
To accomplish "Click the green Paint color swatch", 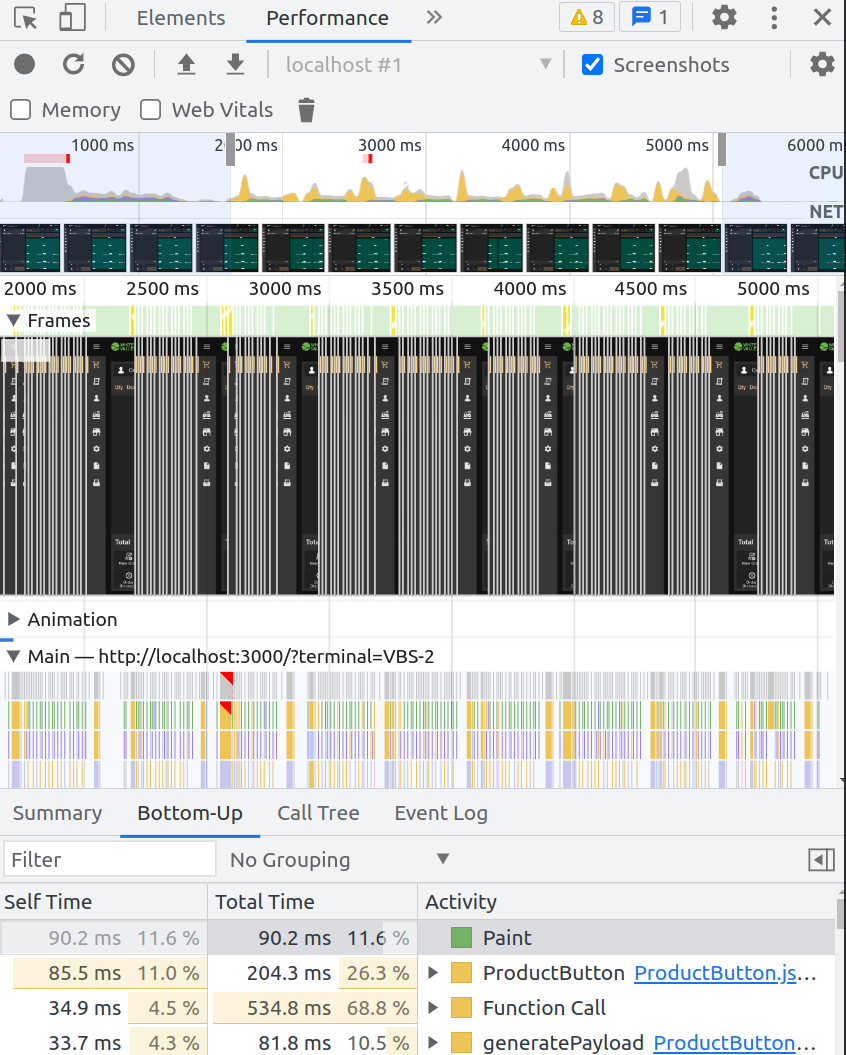I will click(x=461, y=937).
